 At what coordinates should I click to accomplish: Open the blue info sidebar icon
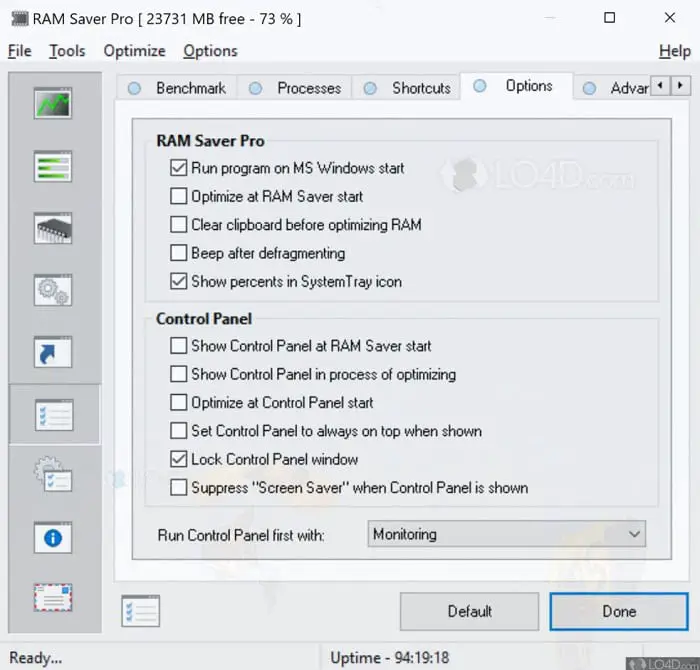click(53, 537)
